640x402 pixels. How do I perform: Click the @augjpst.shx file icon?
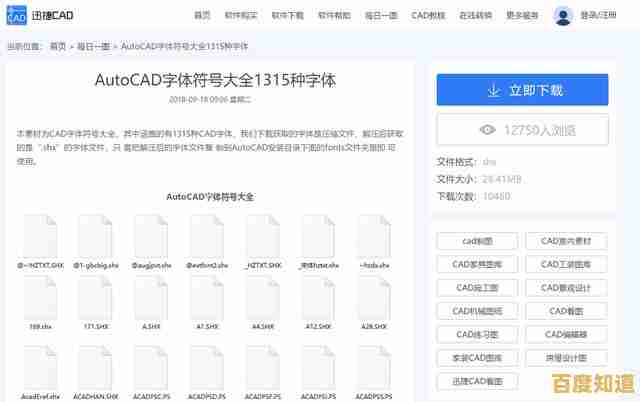[x=152, y=234]
